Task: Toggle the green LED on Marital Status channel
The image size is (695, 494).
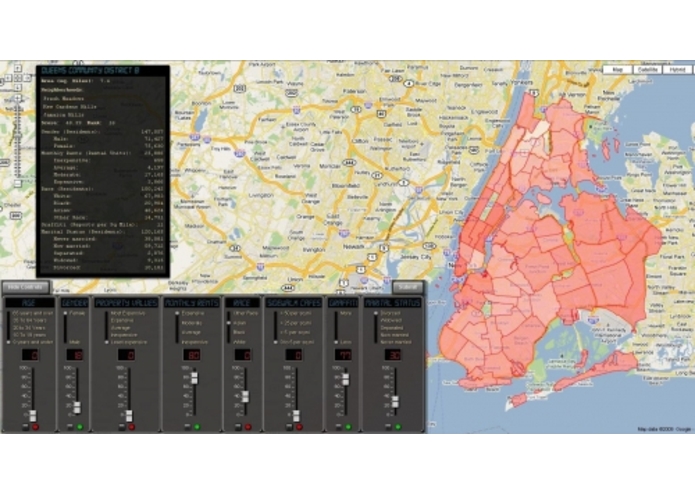Action: click(398, 427)
